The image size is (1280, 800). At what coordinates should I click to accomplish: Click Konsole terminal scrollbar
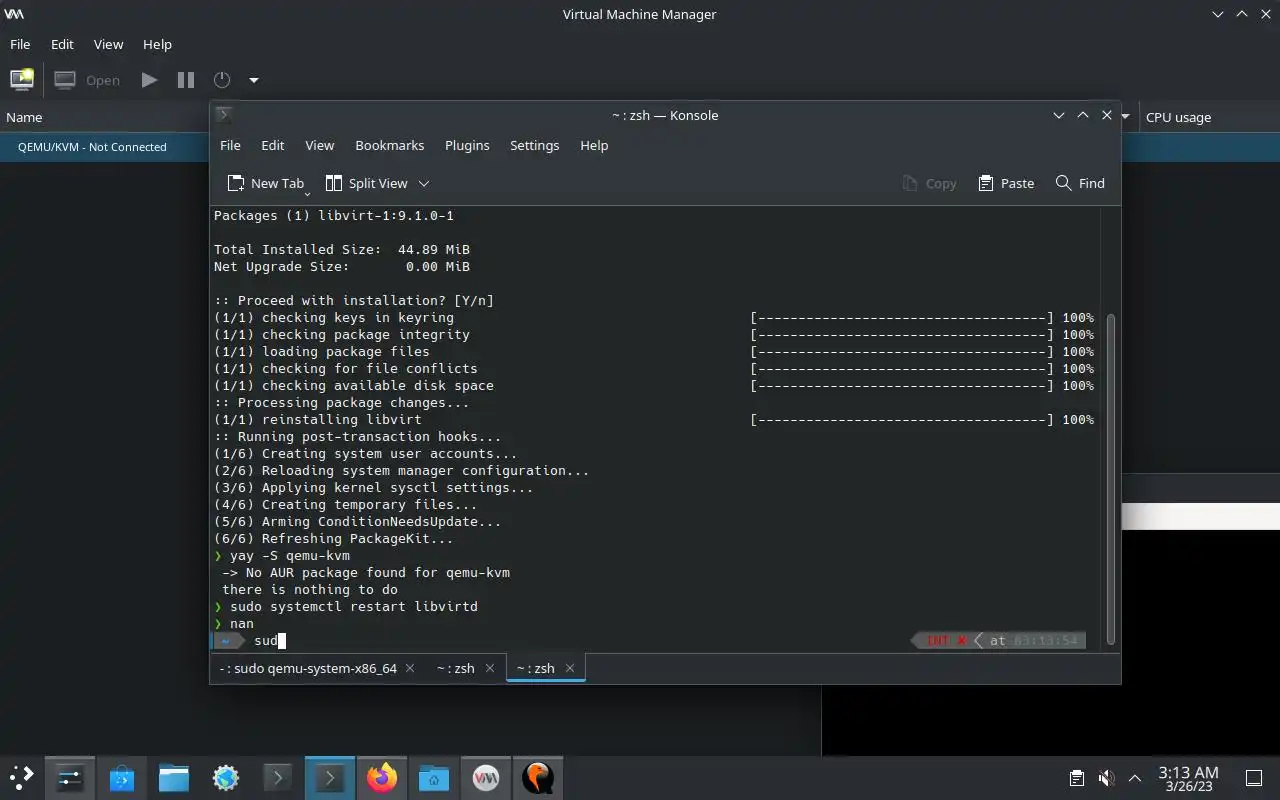click(x=1110, y=478)
